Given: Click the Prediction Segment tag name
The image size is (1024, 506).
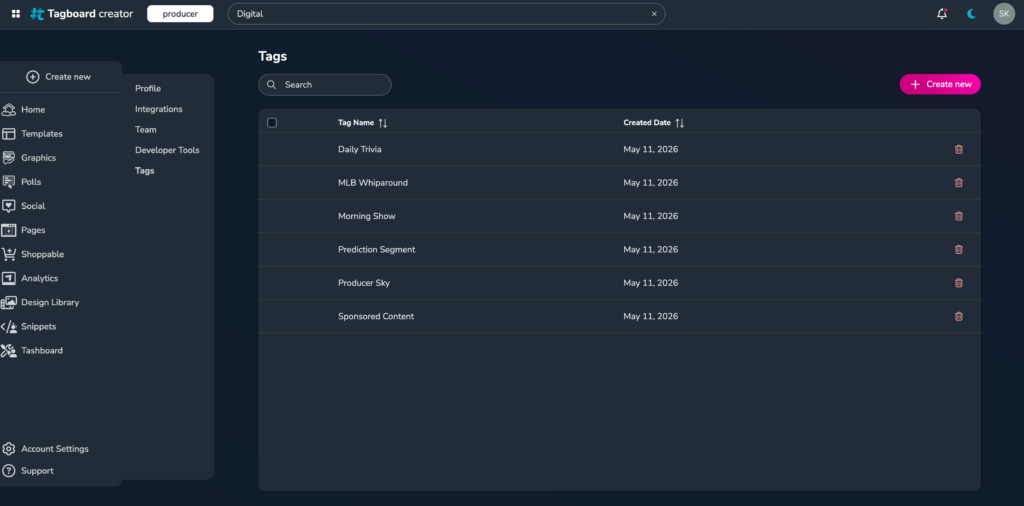Looking at the screenshot, I should click(x=377, y=249).
